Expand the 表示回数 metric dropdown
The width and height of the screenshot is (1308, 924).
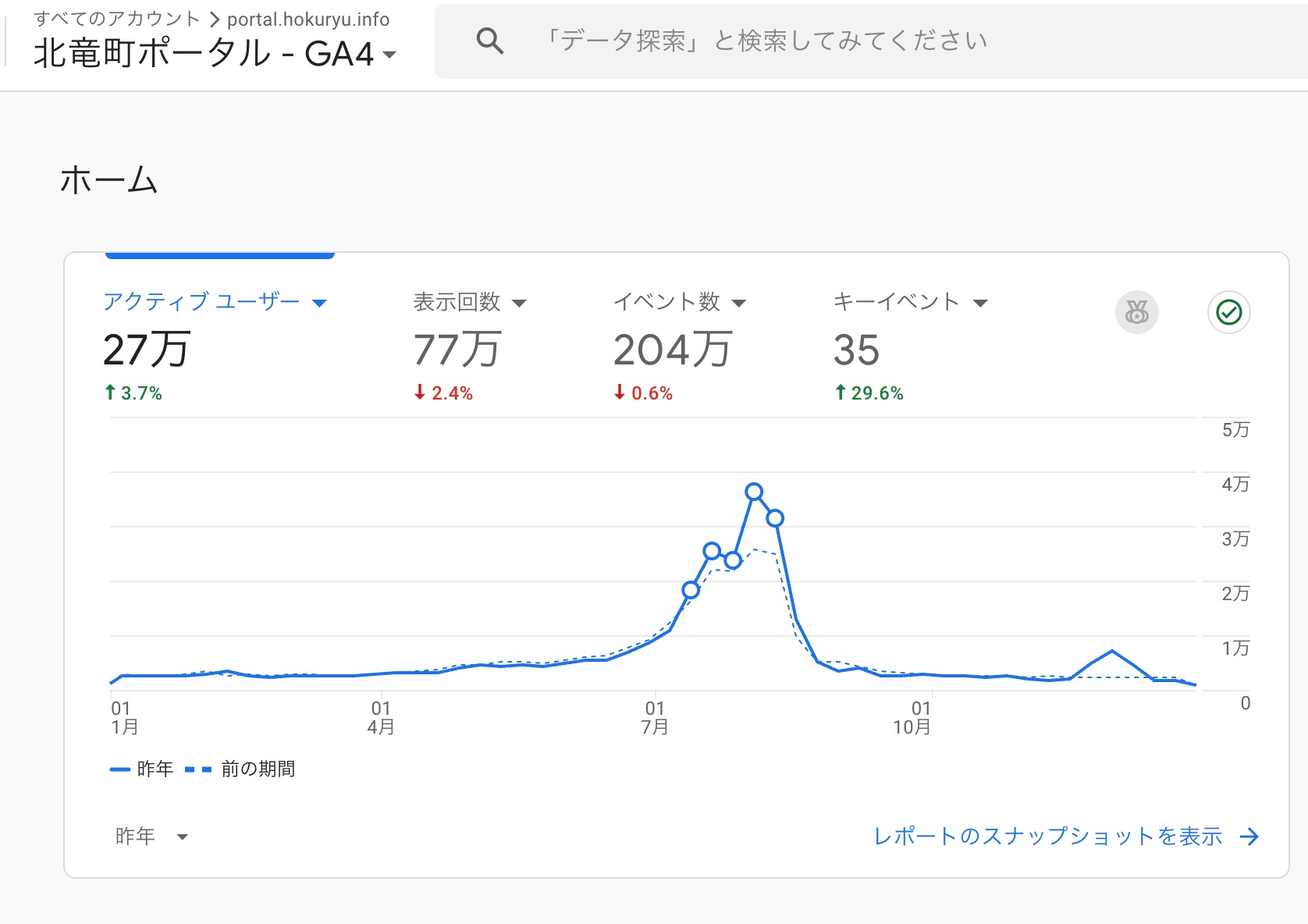519,303
